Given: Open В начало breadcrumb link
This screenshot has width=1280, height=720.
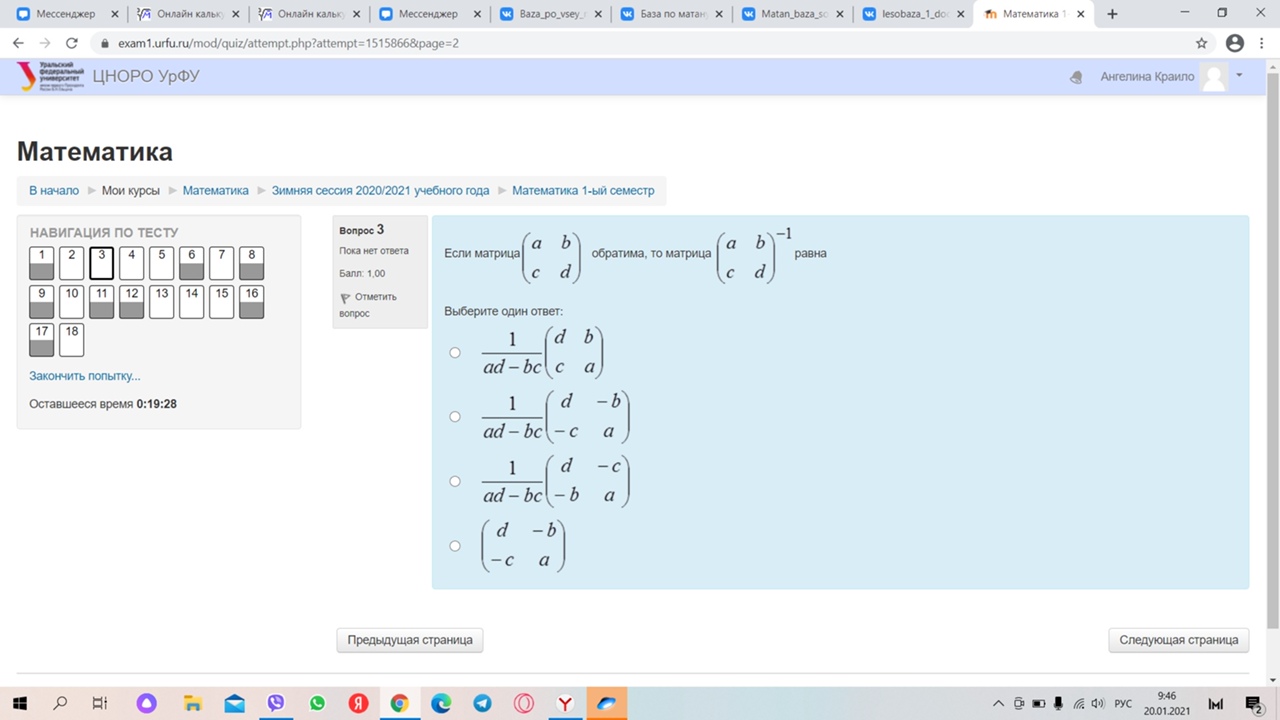Looking at the screenshot, I should tap(54, 190).
